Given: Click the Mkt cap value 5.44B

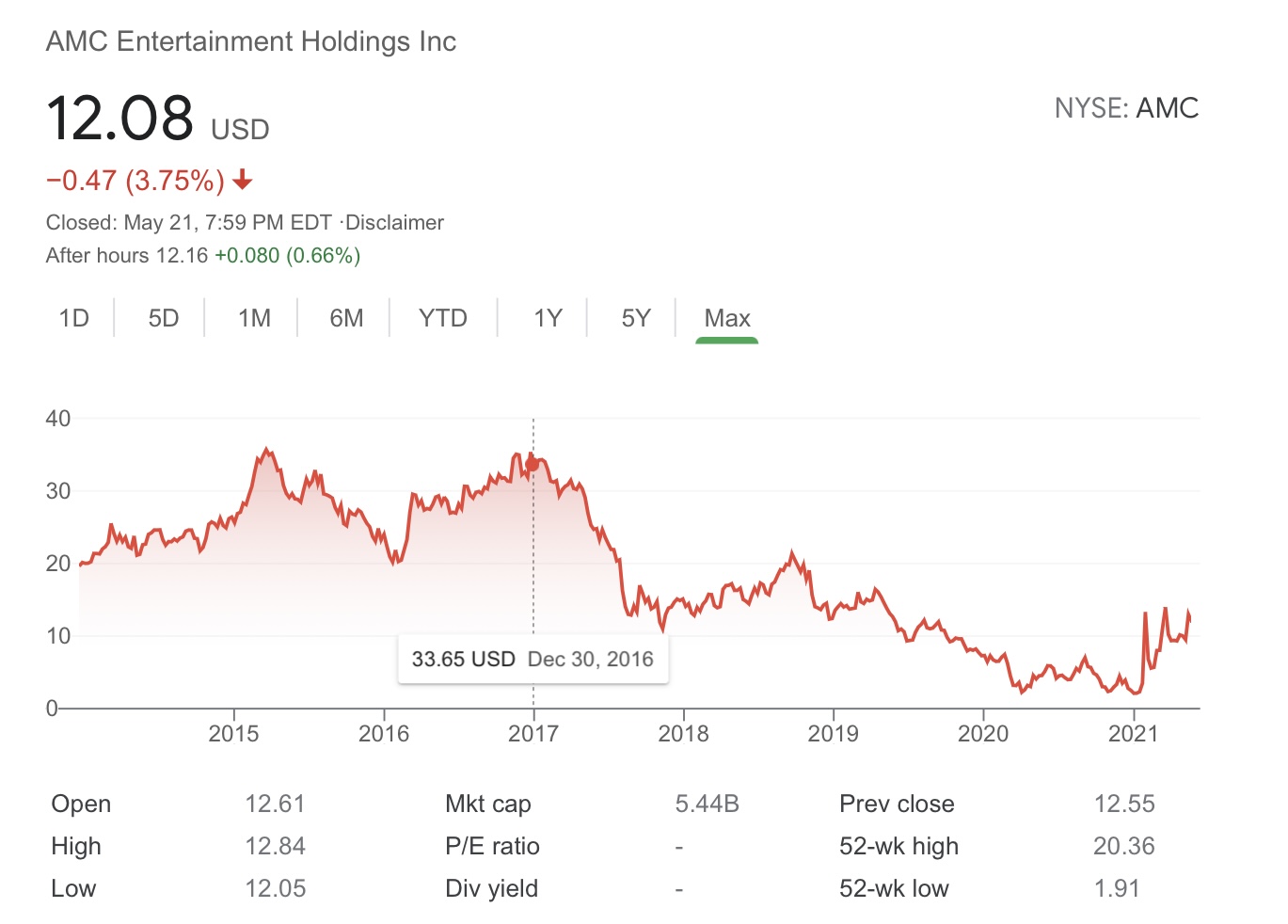Looking at the screenshot, I should [707, 804].
